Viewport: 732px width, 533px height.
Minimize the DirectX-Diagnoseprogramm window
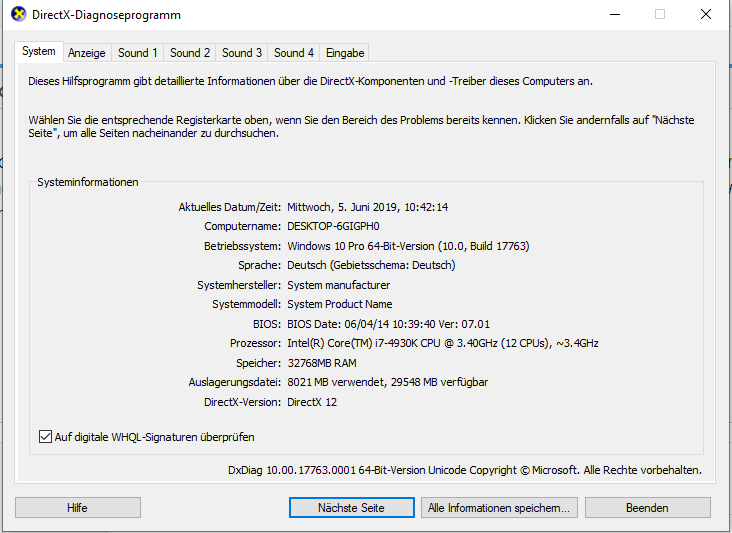(x=614, y=15)
